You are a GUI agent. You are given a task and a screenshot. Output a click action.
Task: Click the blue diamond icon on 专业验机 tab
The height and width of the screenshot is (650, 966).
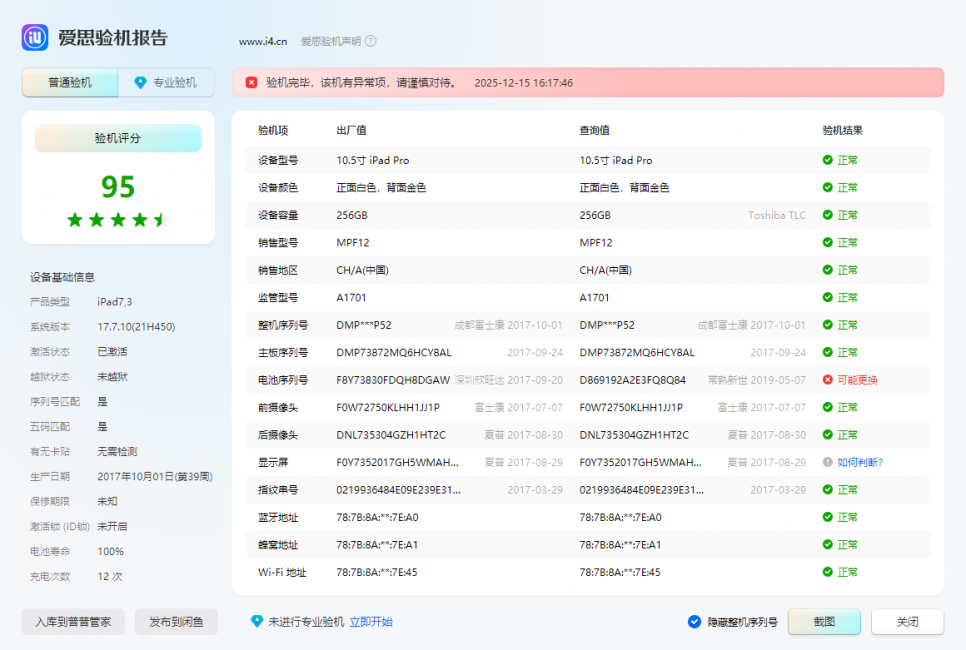pos(140,83)
